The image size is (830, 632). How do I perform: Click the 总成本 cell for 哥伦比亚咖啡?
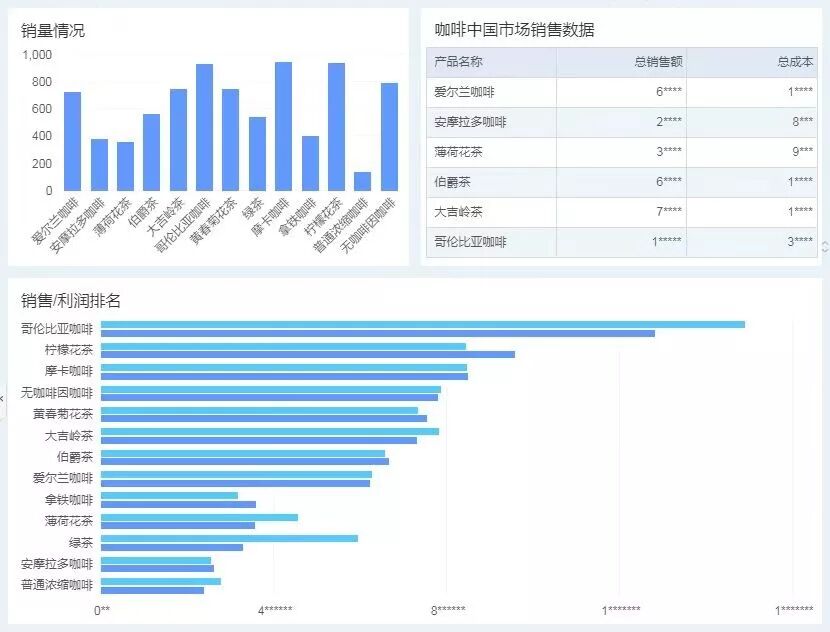pos(752,242)
